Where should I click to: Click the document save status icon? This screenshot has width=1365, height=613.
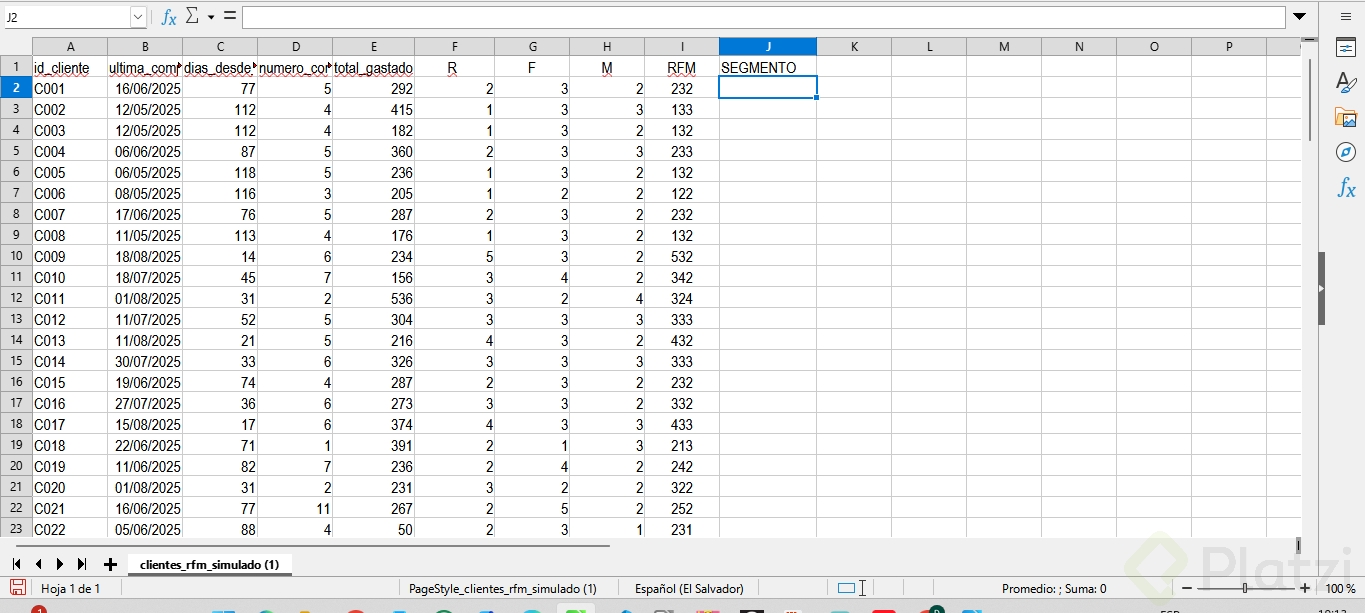click(17, 588)
